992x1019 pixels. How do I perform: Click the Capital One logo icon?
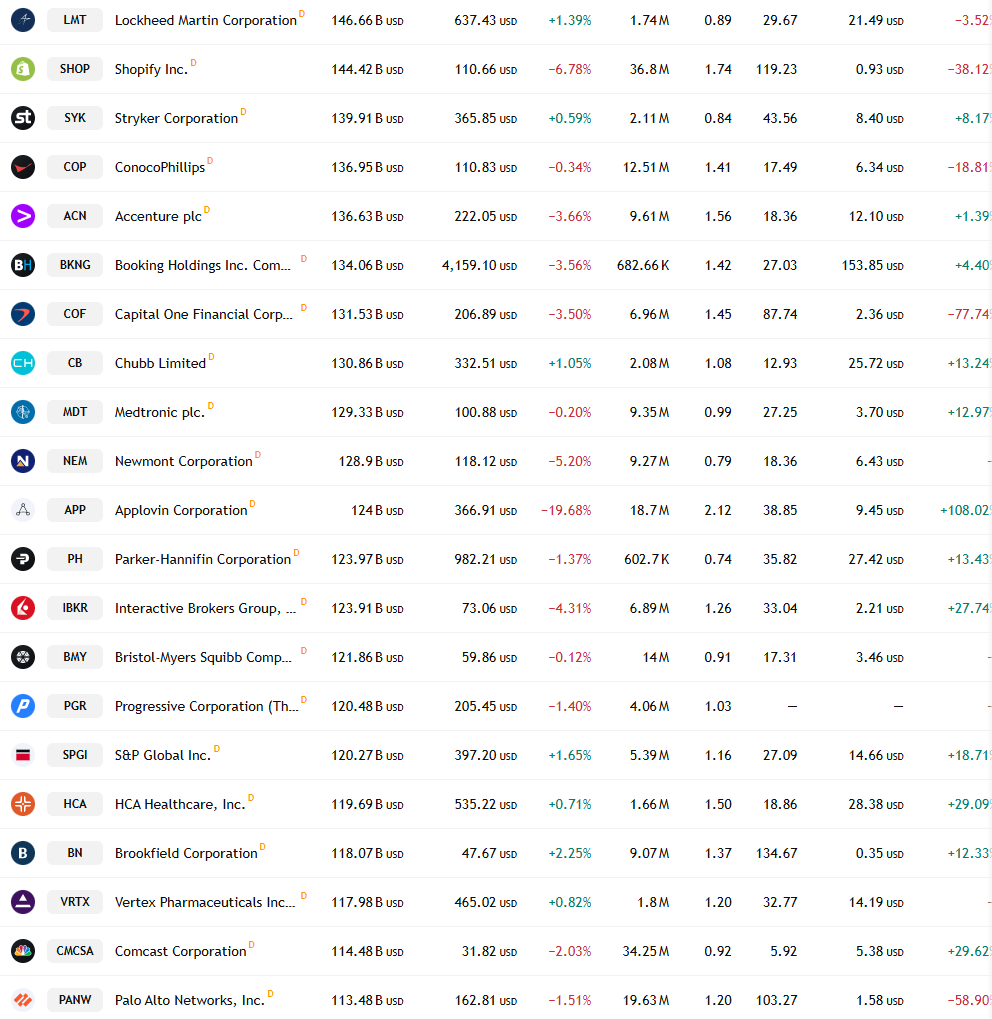tap(23, 314)
